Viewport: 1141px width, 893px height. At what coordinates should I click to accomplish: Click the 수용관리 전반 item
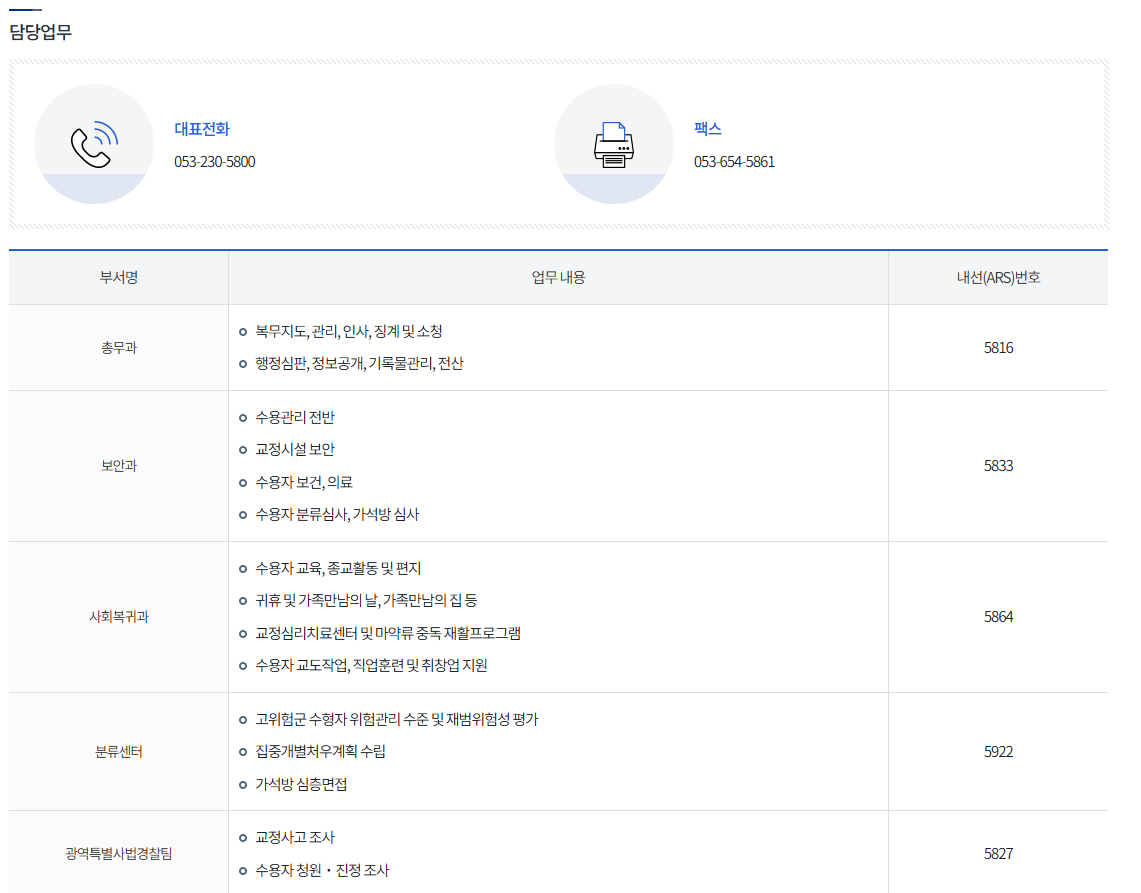coord(295,418)
